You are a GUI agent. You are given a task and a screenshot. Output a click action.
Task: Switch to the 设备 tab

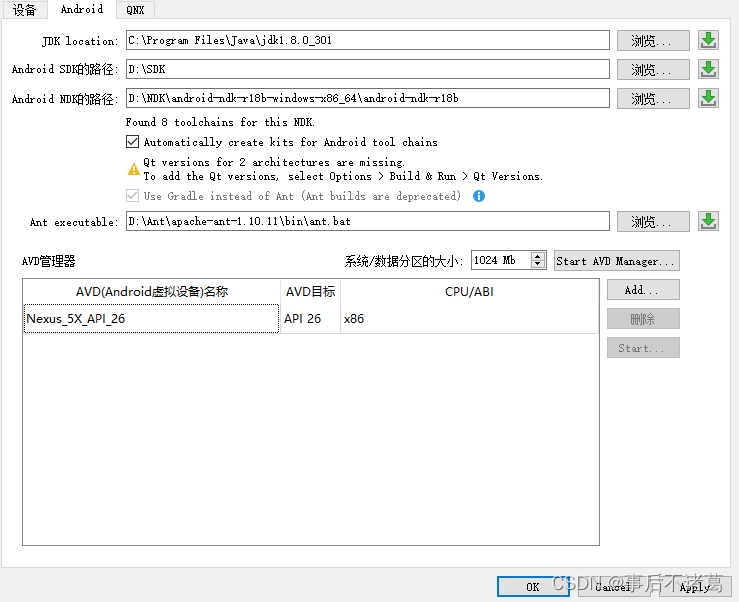coord(25,10)
